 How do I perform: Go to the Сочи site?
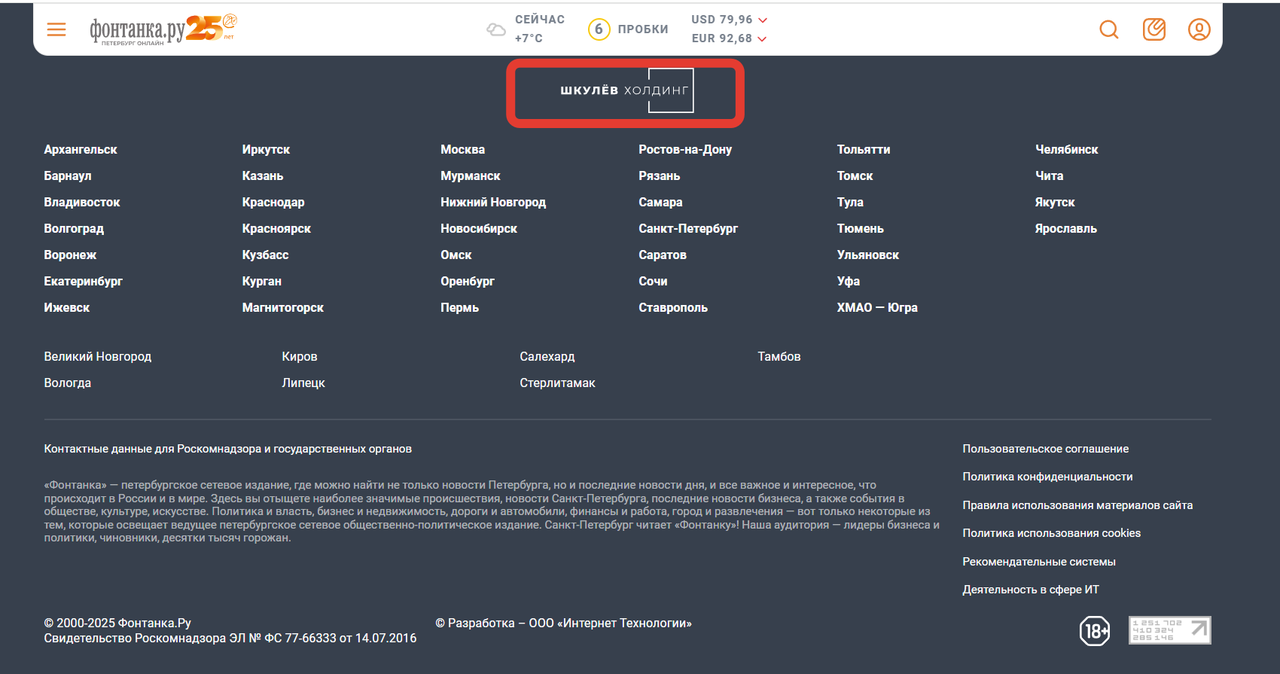pos(653,282)
